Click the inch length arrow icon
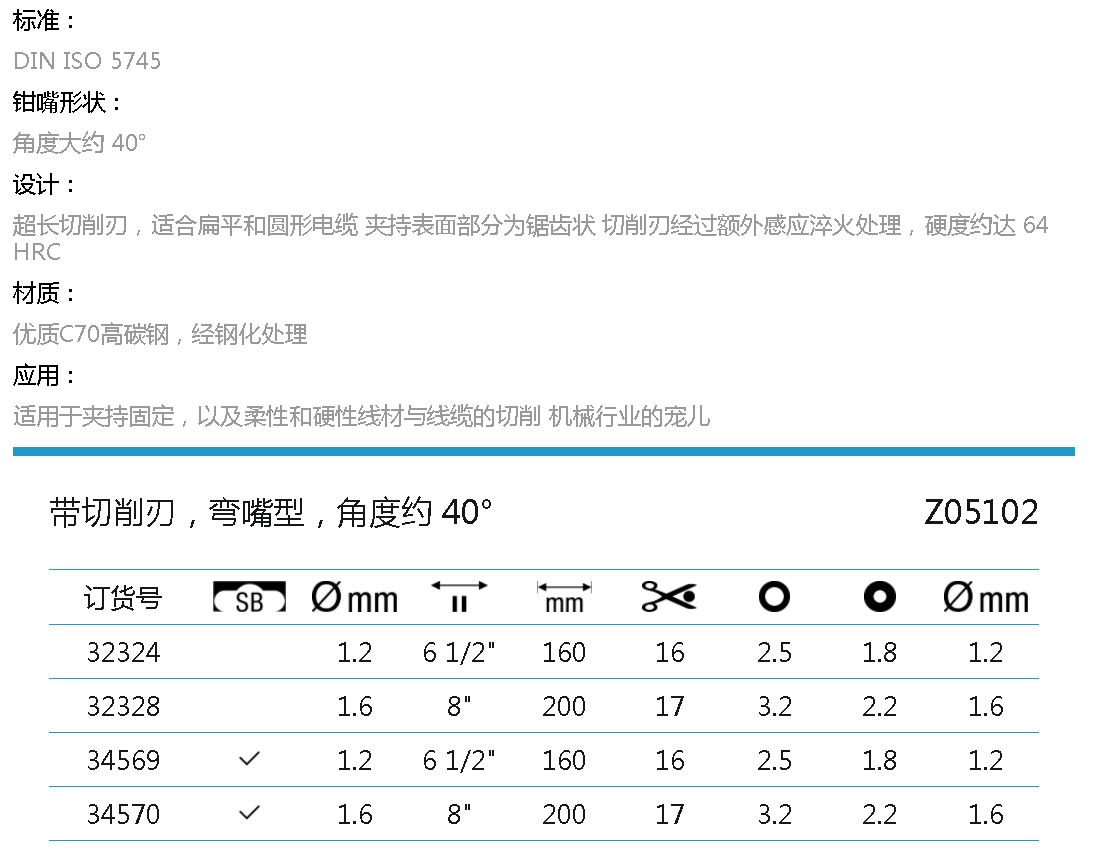The height and width of the screenshot is (864, 1101). 459,597
